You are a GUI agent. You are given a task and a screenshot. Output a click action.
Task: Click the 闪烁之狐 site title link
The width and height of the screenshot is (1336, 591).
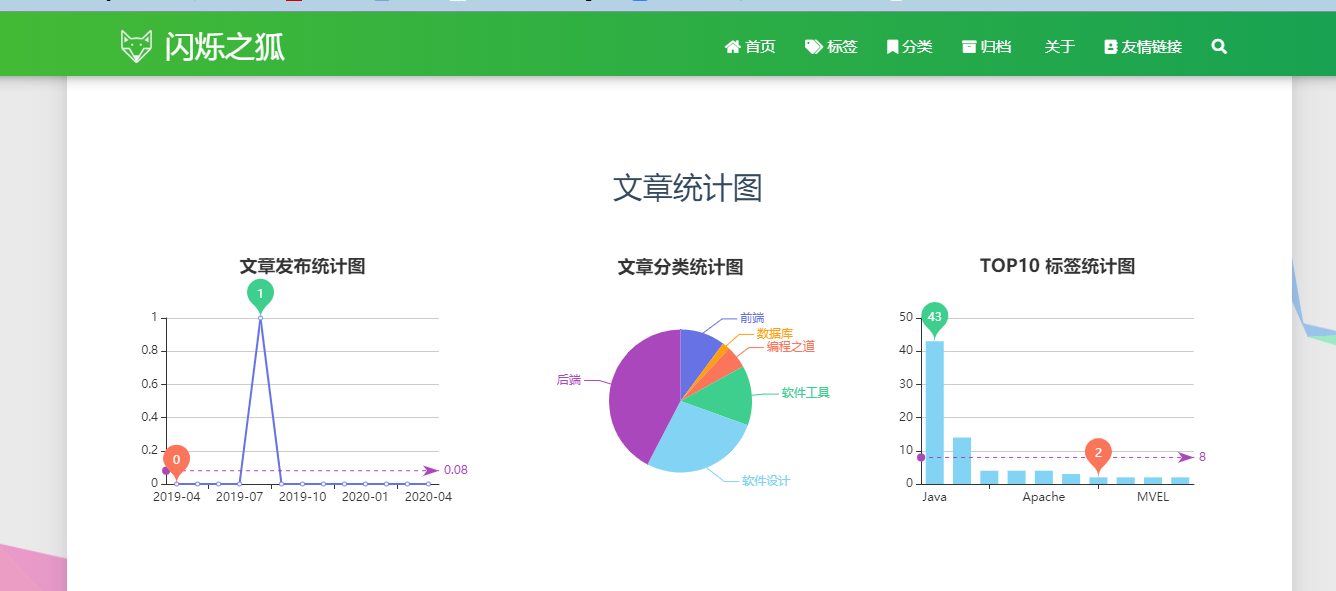click(x=224, y=46)
